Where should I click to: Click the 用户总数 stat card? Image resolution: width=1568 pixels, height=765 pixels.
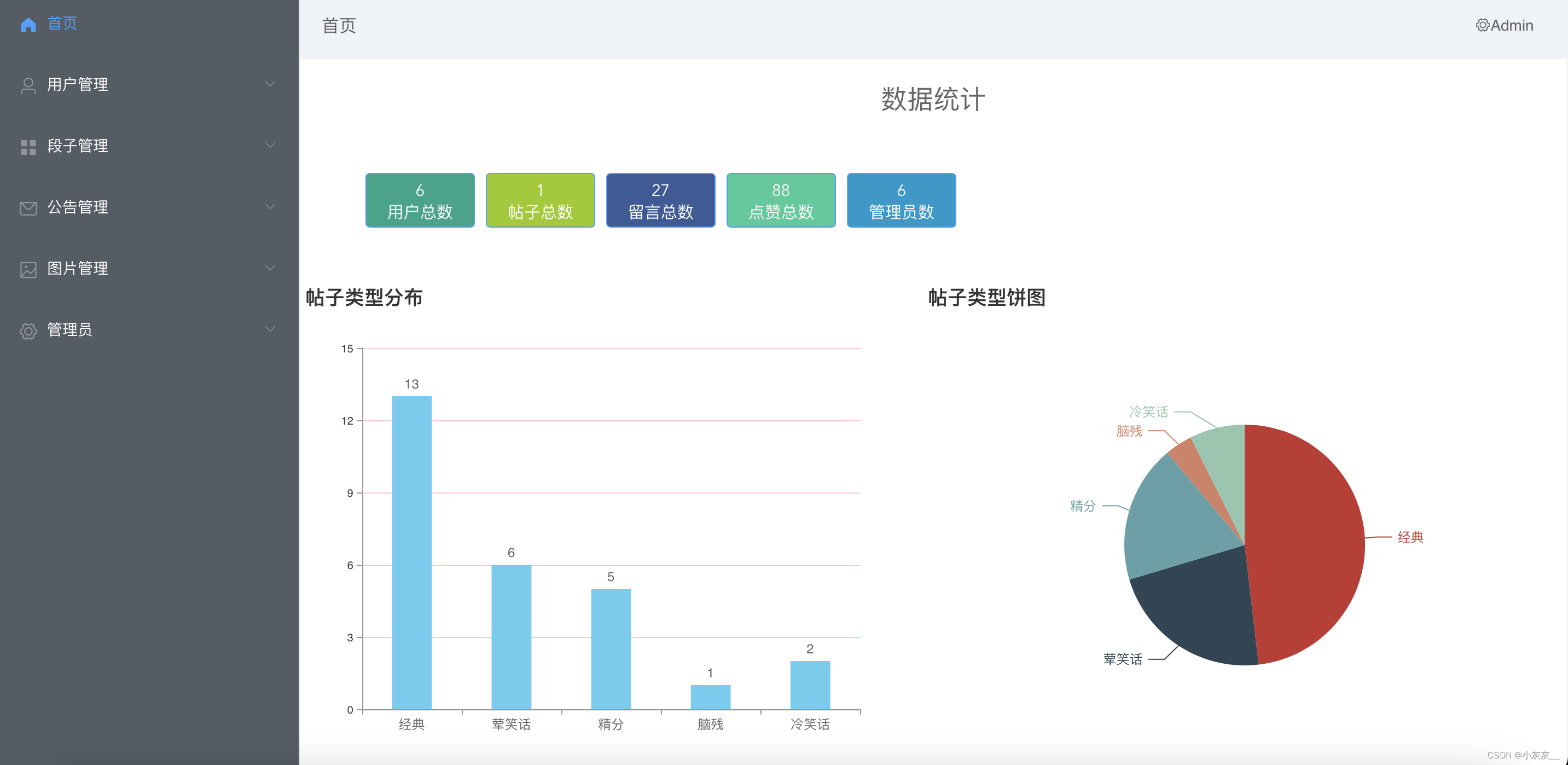pyautogui.click(x=420, y=200)
